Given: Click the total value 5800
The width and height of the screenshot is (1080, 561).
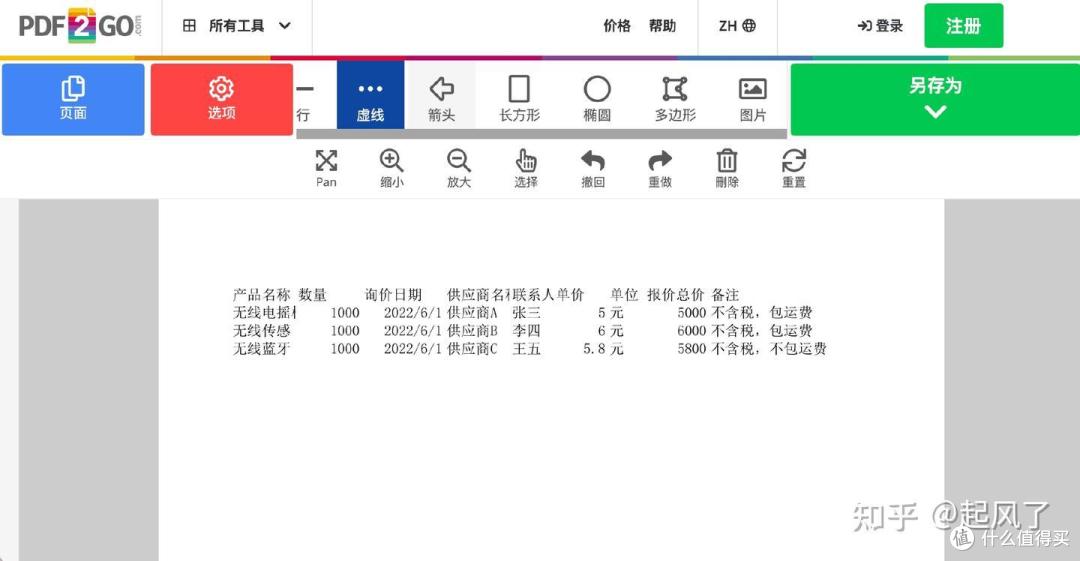Looking at the screenshot, I should pos(692,349).
